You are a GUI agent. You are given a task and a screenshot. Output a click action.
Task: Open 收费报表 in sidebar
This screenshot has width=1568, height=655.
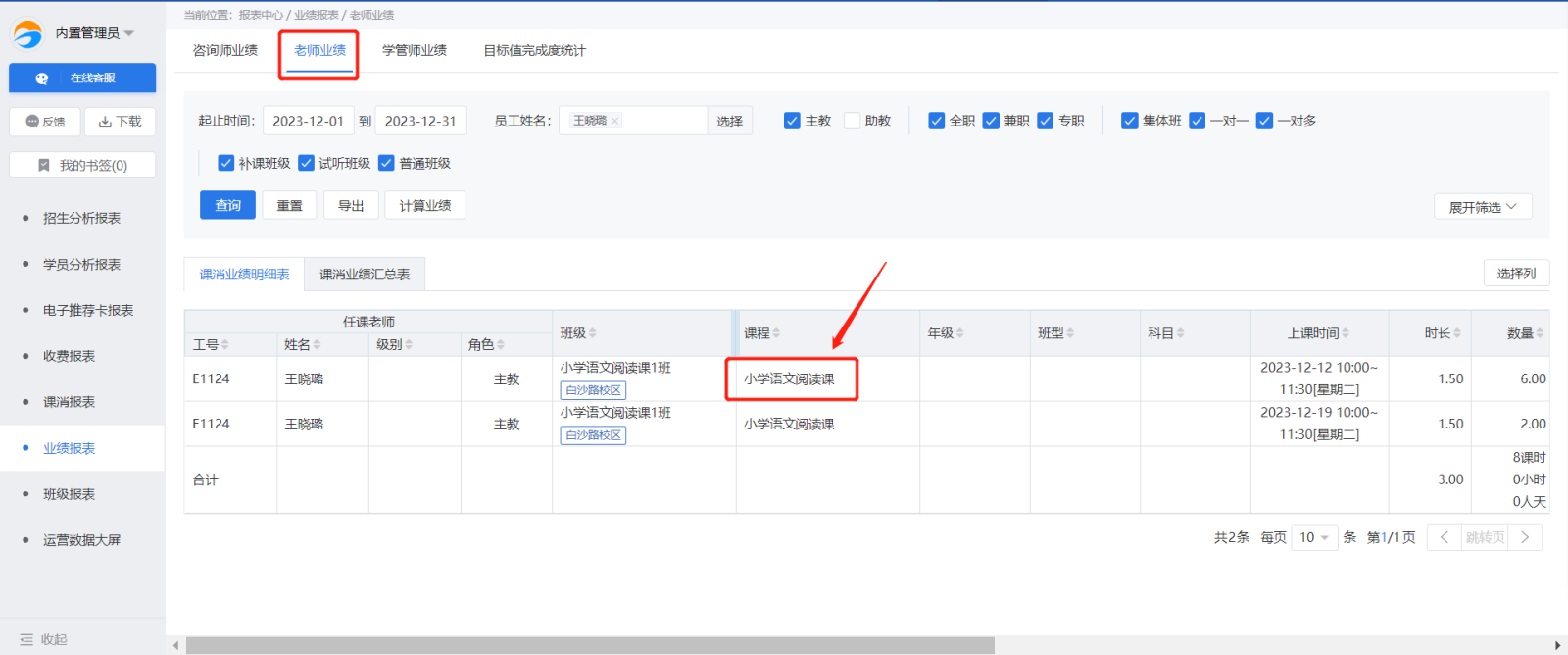click(69, 356)
